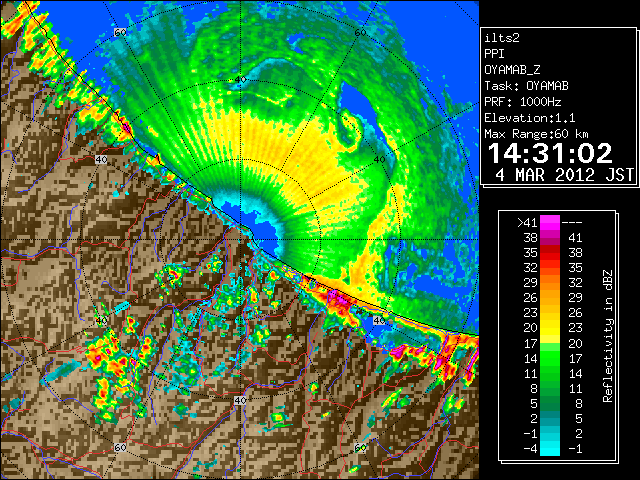Click the 'OYAMAB_Z' product name
Viewport: 640px width, 480px height.
[x=512, y=70]
